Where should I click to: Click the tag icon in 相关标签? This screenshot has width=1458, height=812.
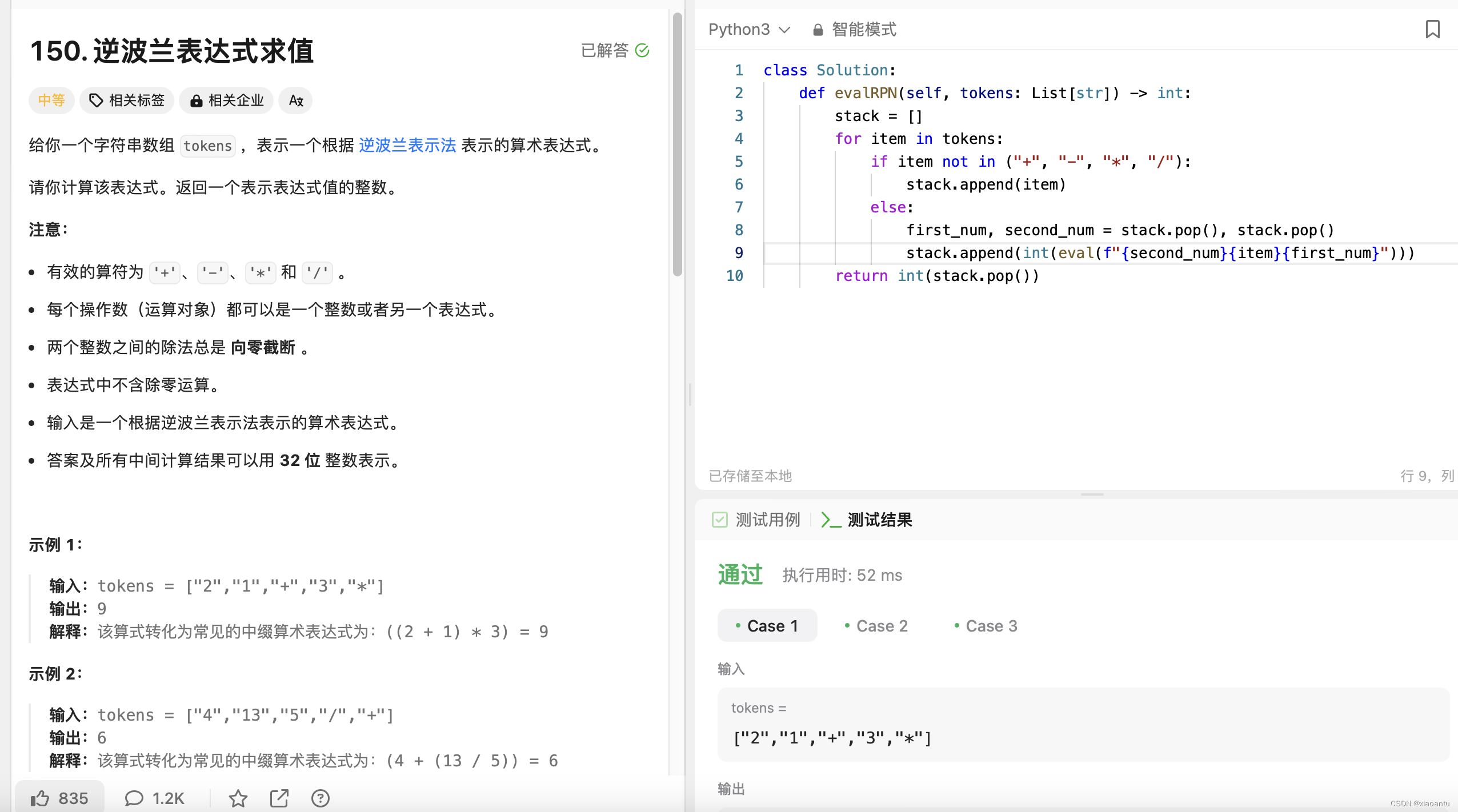96,101
